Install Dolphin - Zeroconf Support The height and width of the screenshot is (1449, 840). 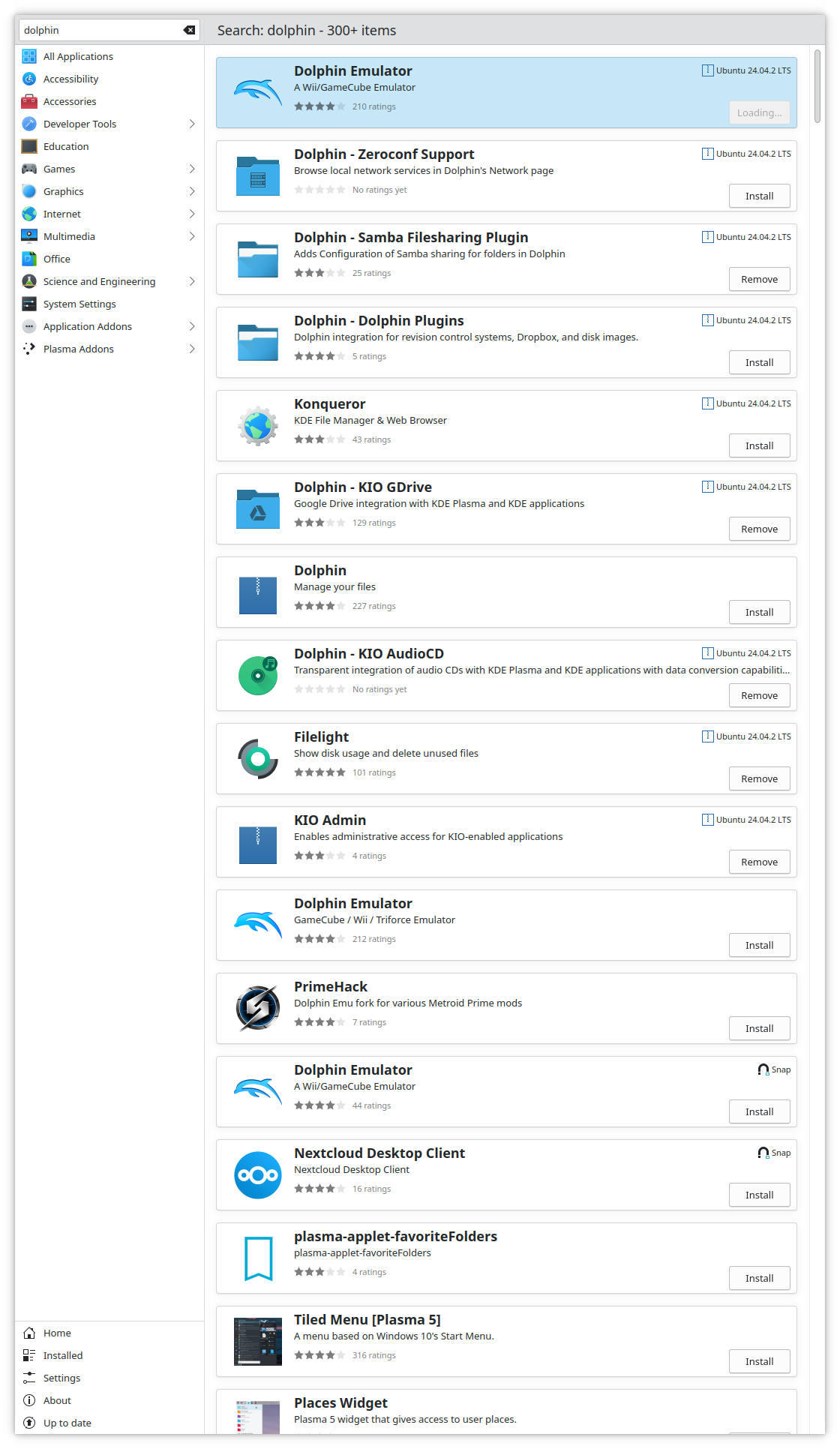click(760, 196)
